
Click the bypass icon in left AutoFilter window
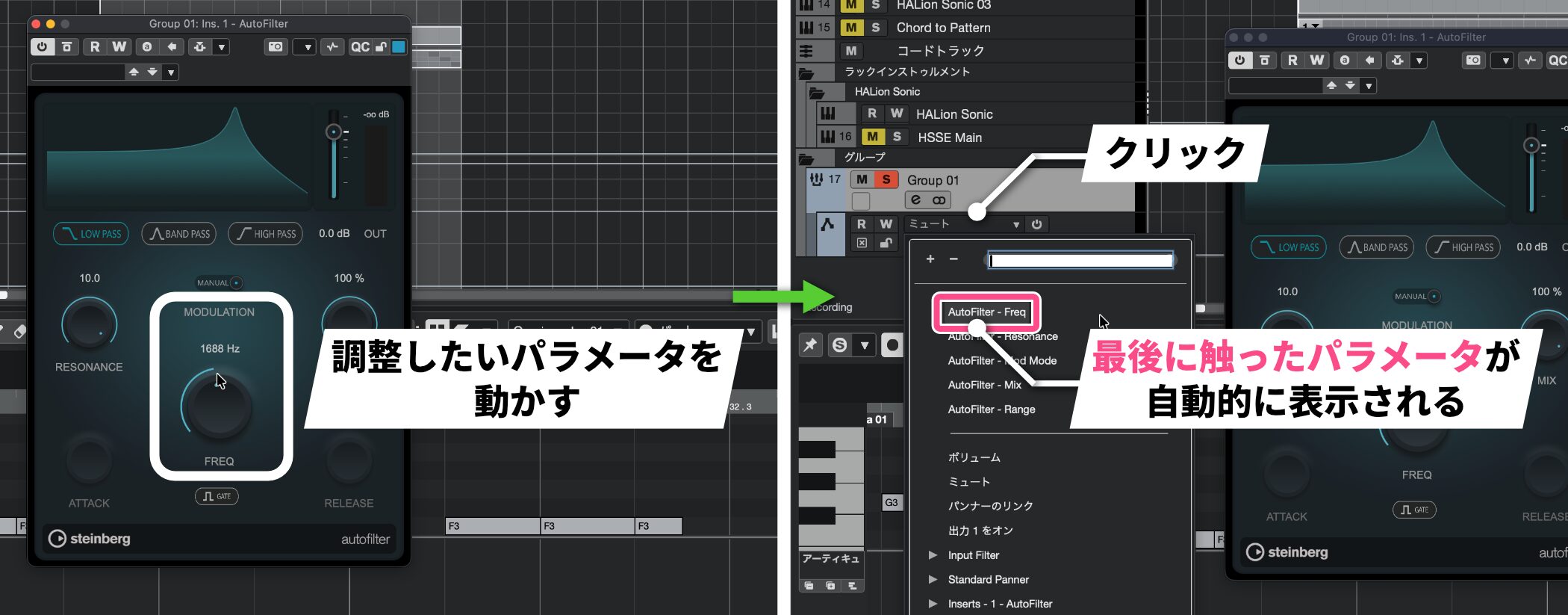[x=66, y=47]
